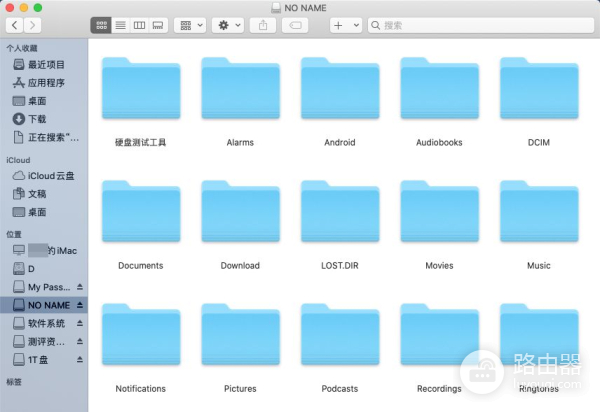
Task: Go forward with the right arrow button
Action: 35,24
